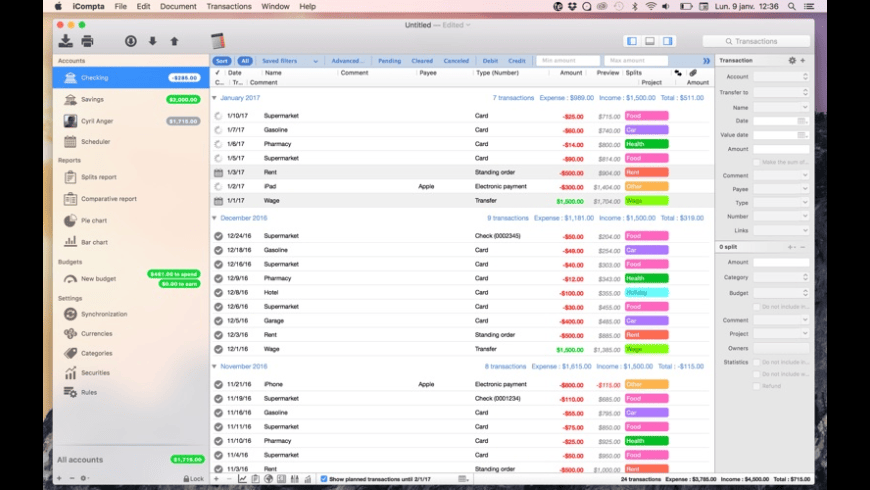Click the down arrow toolbar icon

[x=153, y=41]
